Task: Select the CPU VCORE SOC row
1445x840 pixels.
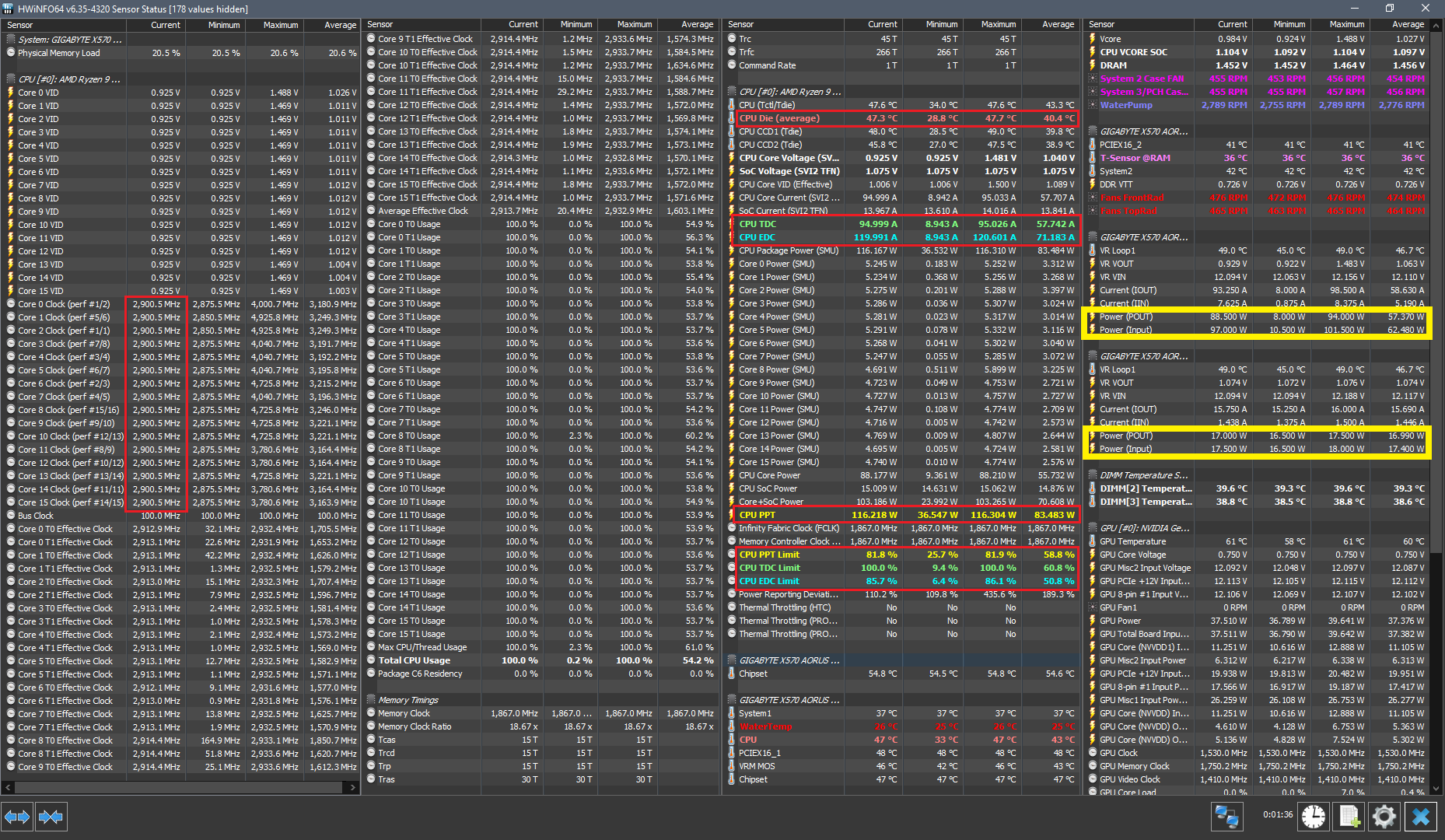Action: click(1258, 52)
